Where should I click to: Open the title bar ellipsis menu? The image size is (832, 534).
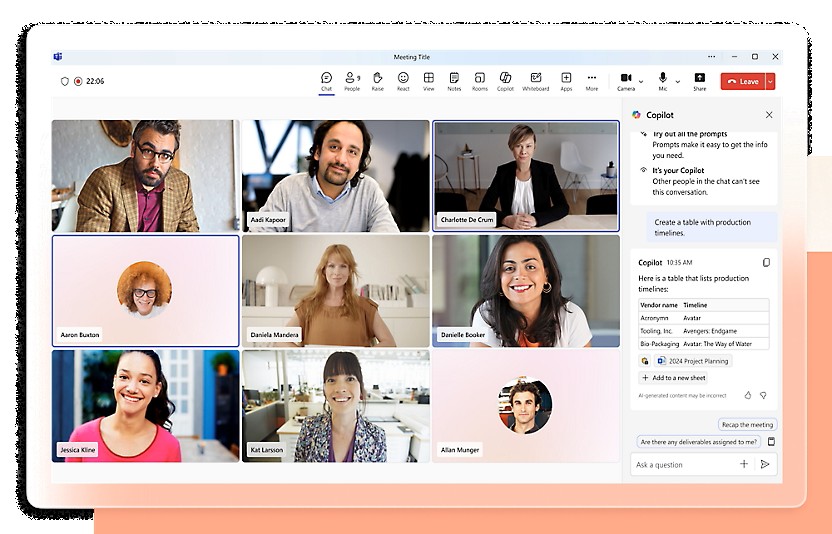(x=712, y=56)
